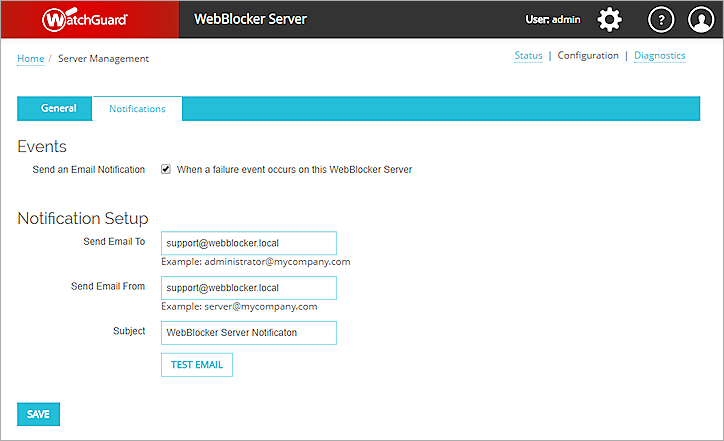
Task: Open the Configuration page
Action: [588, 55]
